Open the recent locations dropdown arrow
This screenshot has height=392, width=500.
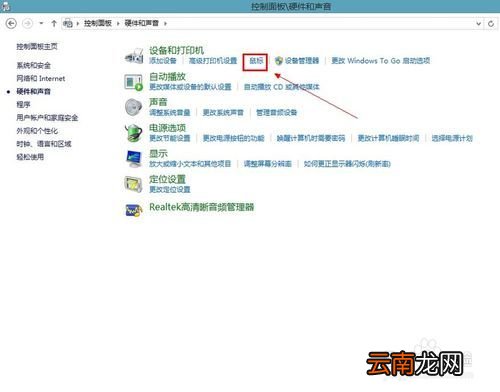click(41, 23)
